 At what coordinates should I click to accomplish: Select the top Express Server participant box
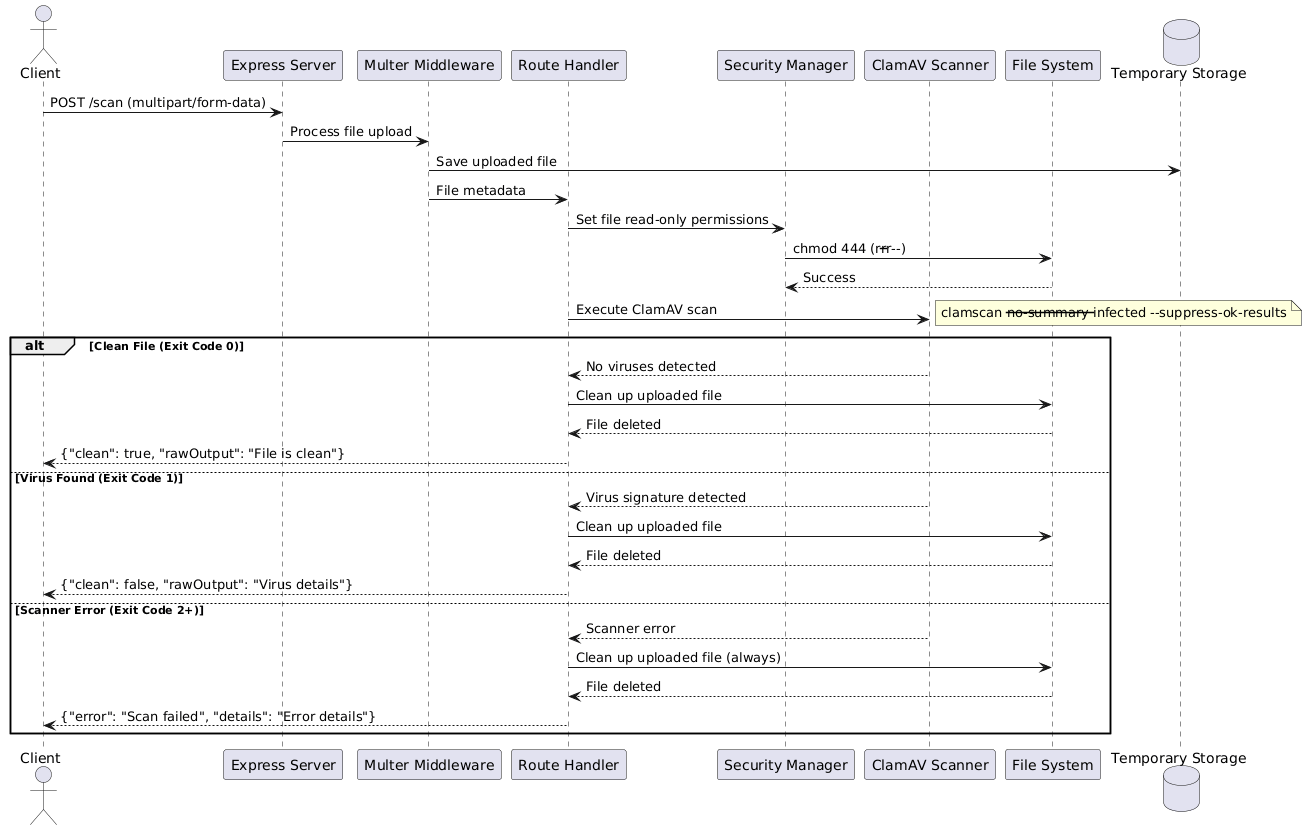tap(283, 66)
